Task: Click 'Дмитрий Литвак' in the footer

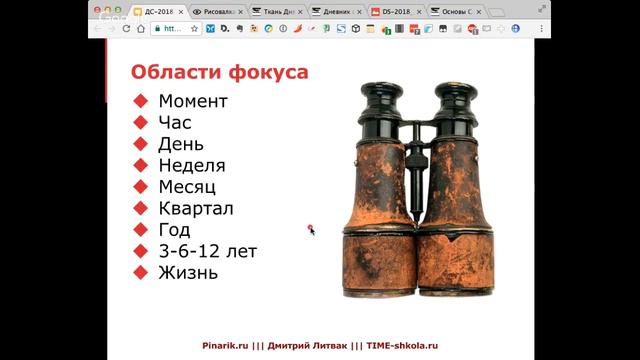Action: click(x=307, y=346)
